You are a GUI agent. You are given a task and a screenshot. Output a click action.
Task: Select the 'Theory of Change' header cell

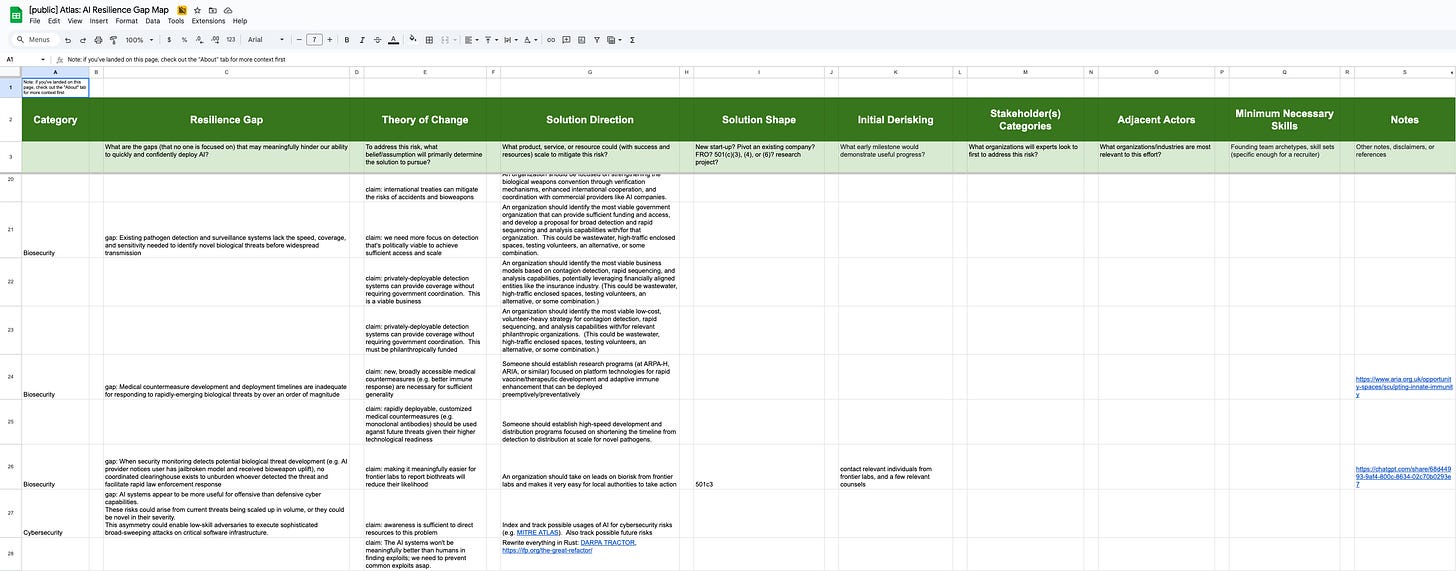coord(424,119)
